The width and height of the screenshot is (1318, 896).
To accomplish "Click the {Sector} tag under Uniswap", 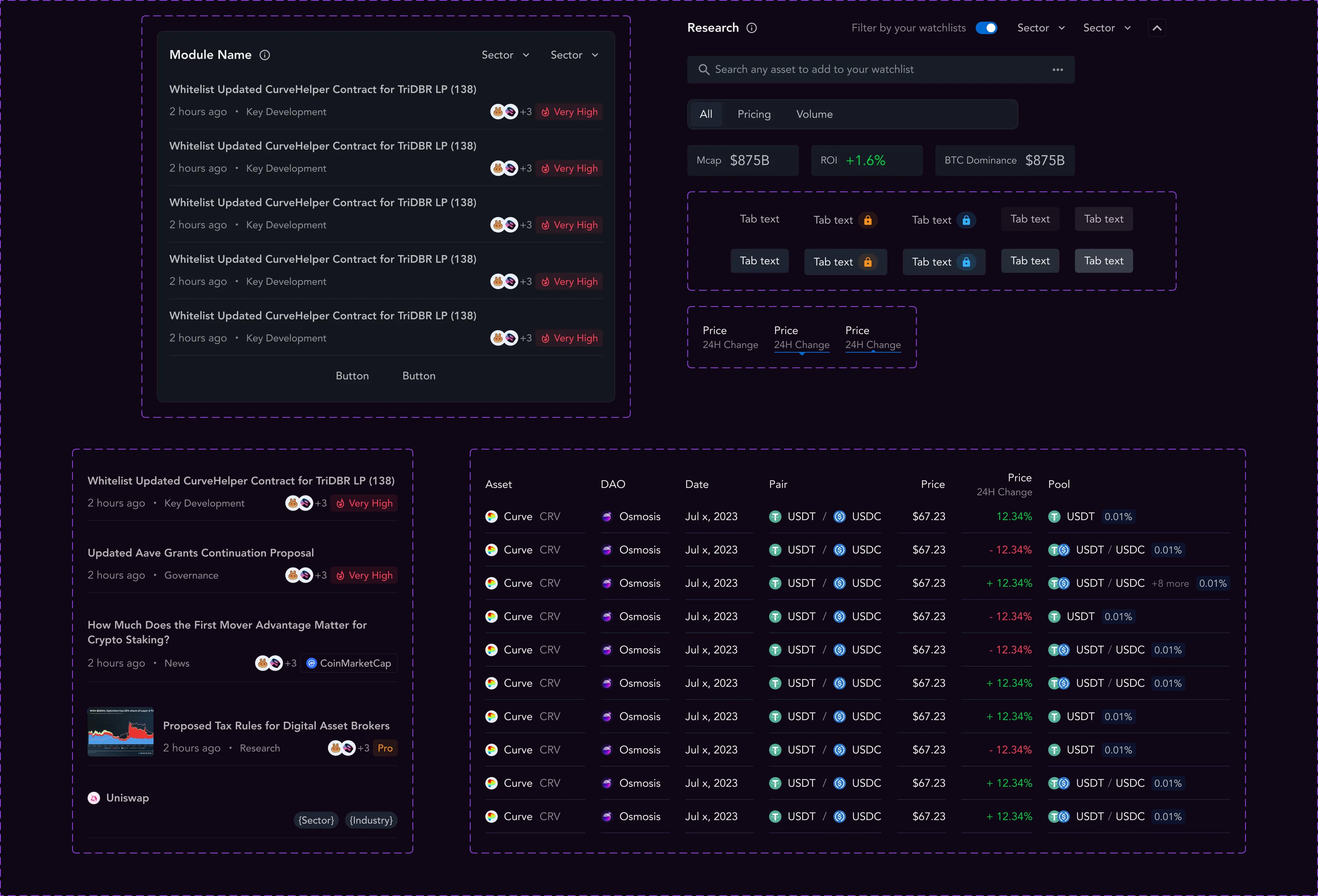I will pyautogui.click(x=316, y=820).
